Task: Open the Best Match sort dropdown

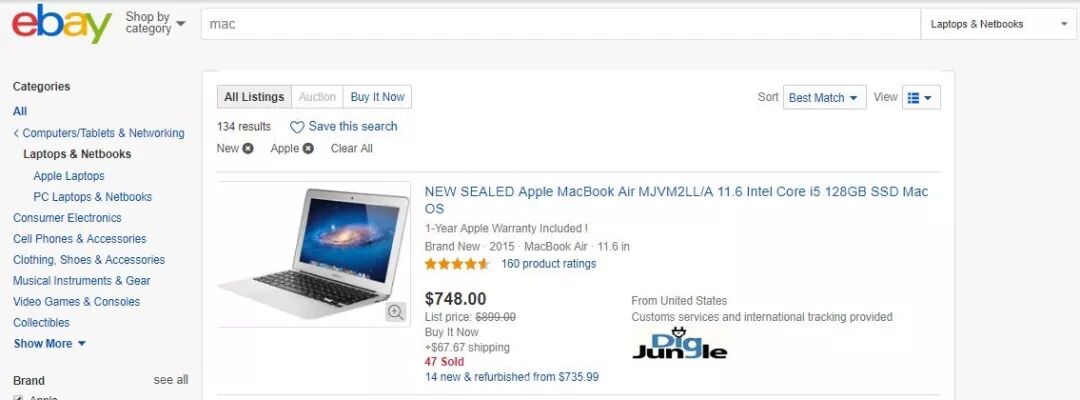Action: (824, 98)
